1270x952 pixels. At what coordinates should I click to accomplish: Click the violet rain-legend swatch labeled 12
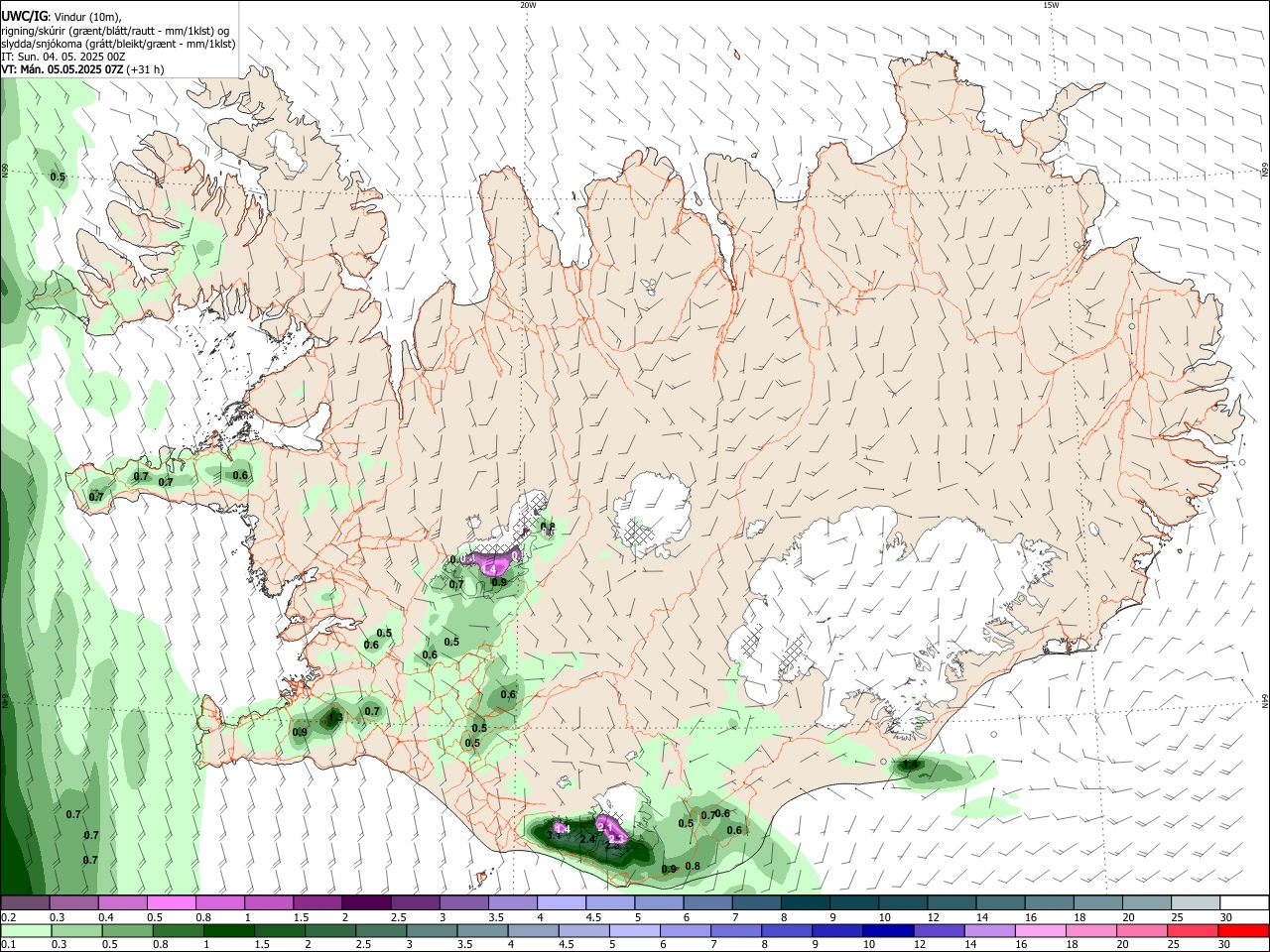tap(939, 930)
